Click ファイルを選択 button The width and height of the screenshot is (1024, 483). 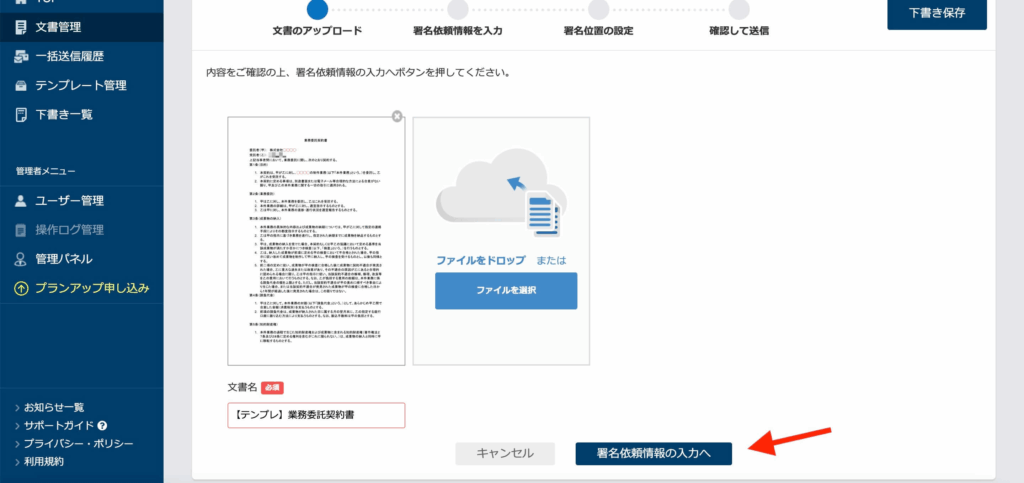coord(506,290)
